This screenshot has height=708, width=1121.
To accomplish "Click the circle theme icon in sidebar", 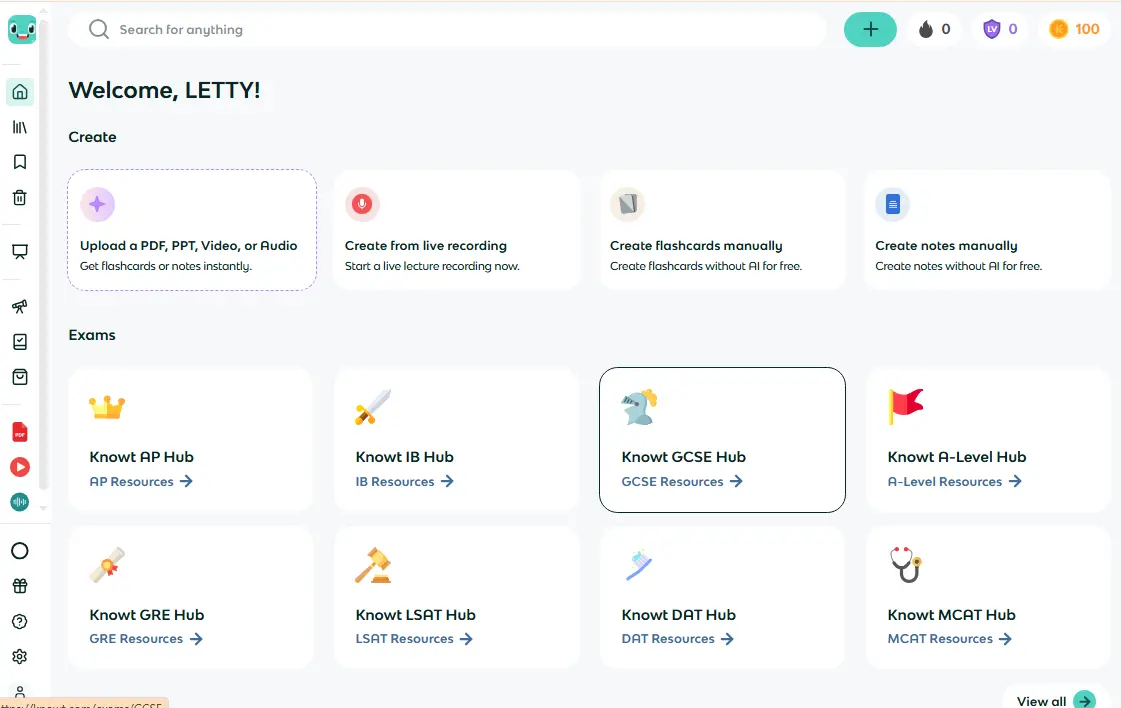I will 20,551.
